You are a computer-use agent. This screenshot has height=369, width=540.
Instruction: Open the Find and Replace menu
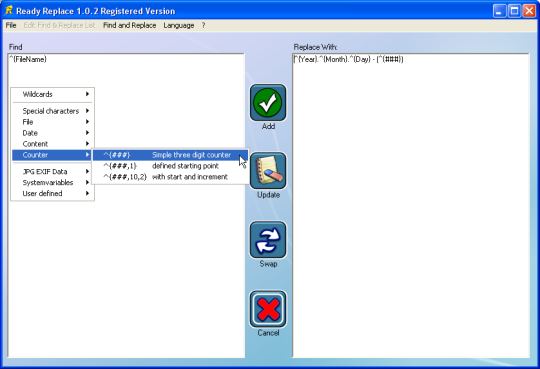pyautogui.click(x=129, y=25)
